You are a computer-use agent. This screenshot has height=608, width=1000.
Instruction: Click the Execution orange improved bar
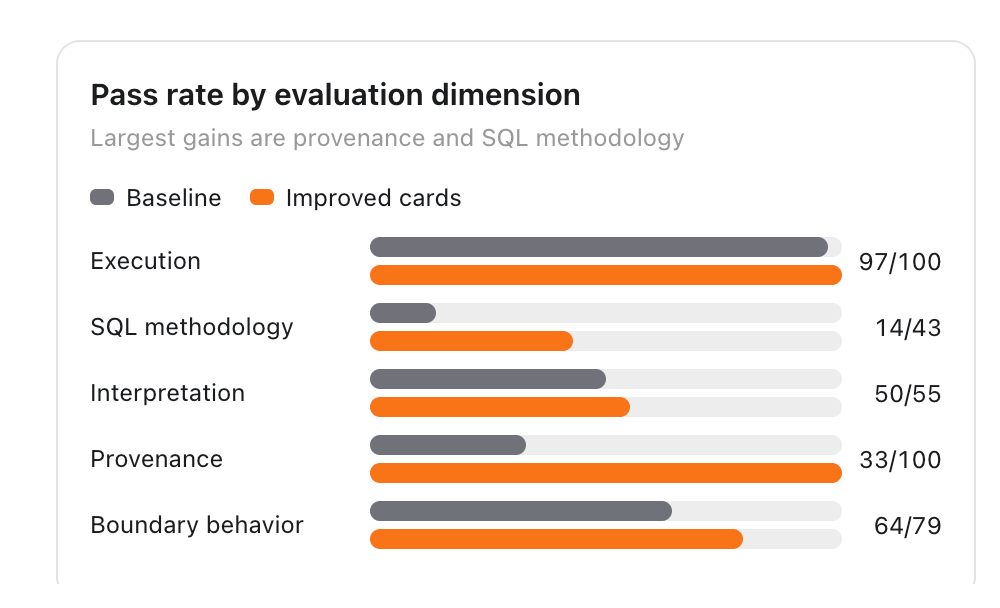606,275
